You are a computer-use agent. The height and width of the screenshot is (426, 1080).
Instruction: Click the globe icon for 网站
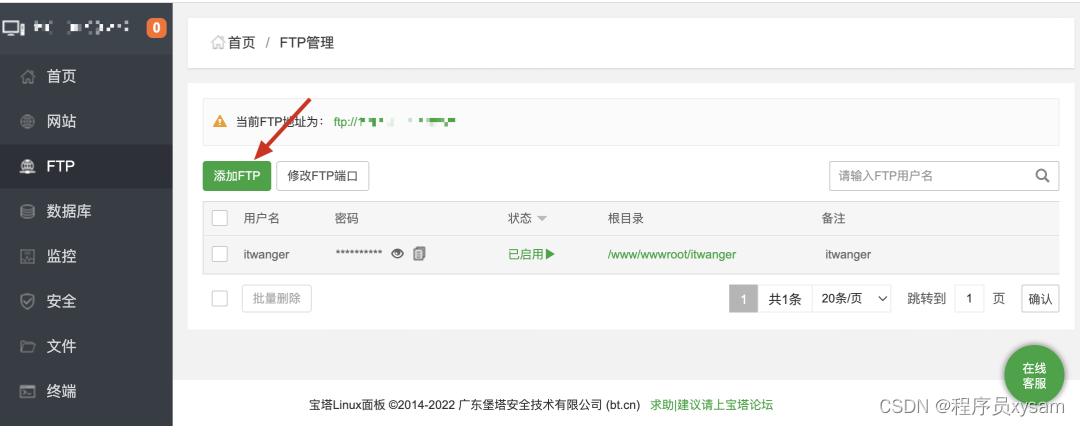28,122
